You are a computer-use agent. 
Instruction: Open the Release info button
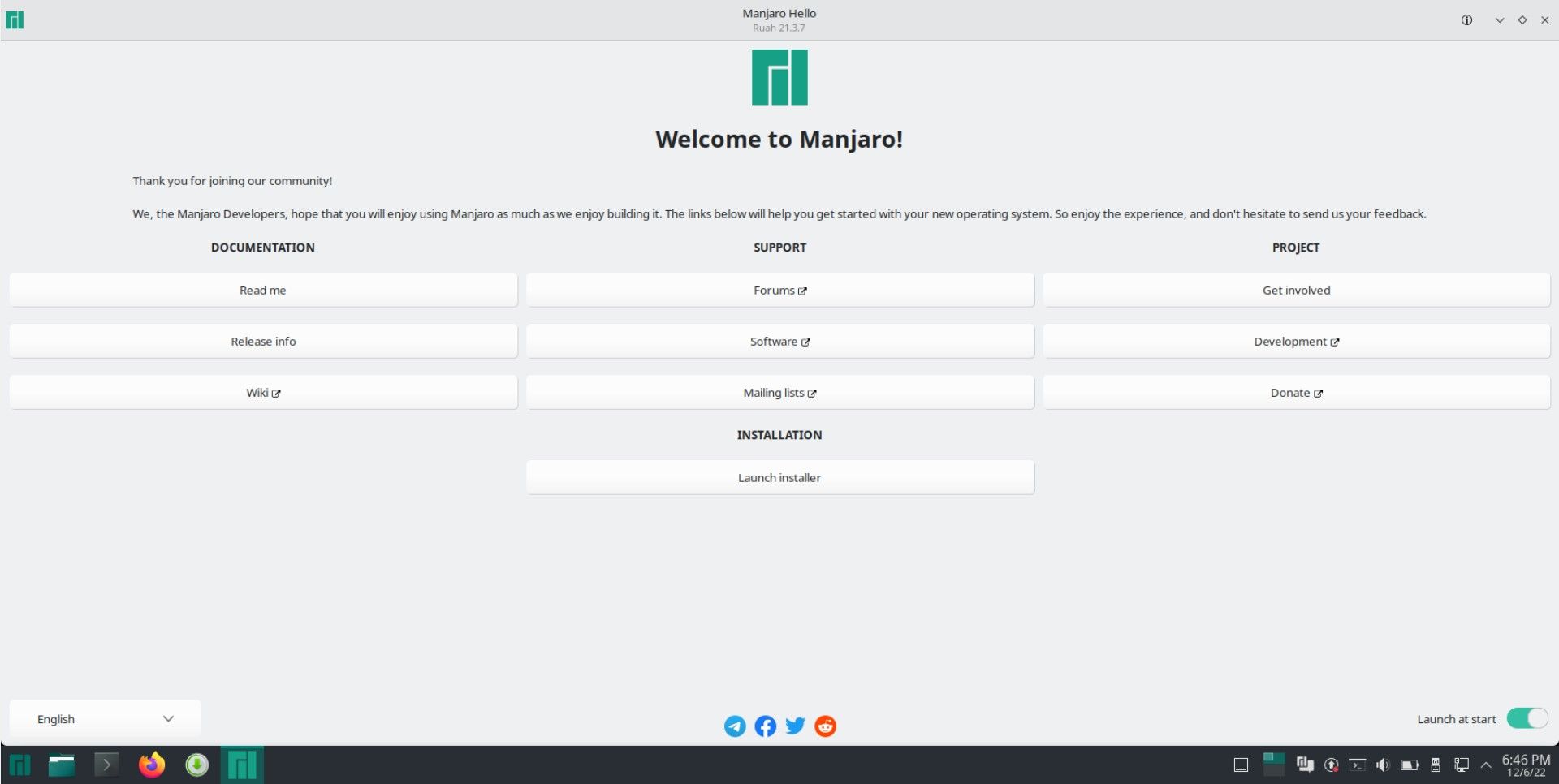263,341
